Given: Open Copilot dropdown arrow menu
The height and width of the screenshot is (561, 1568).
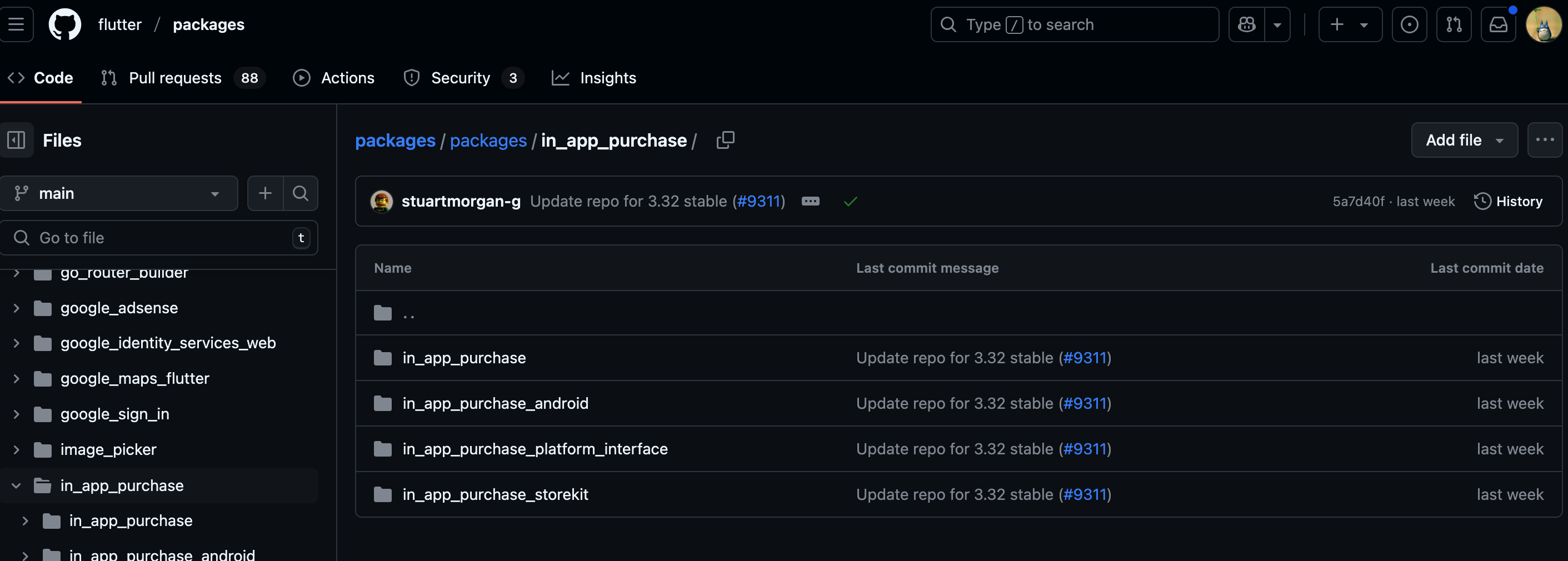Looking at the screenshot, I should [x=1277, y=24].
